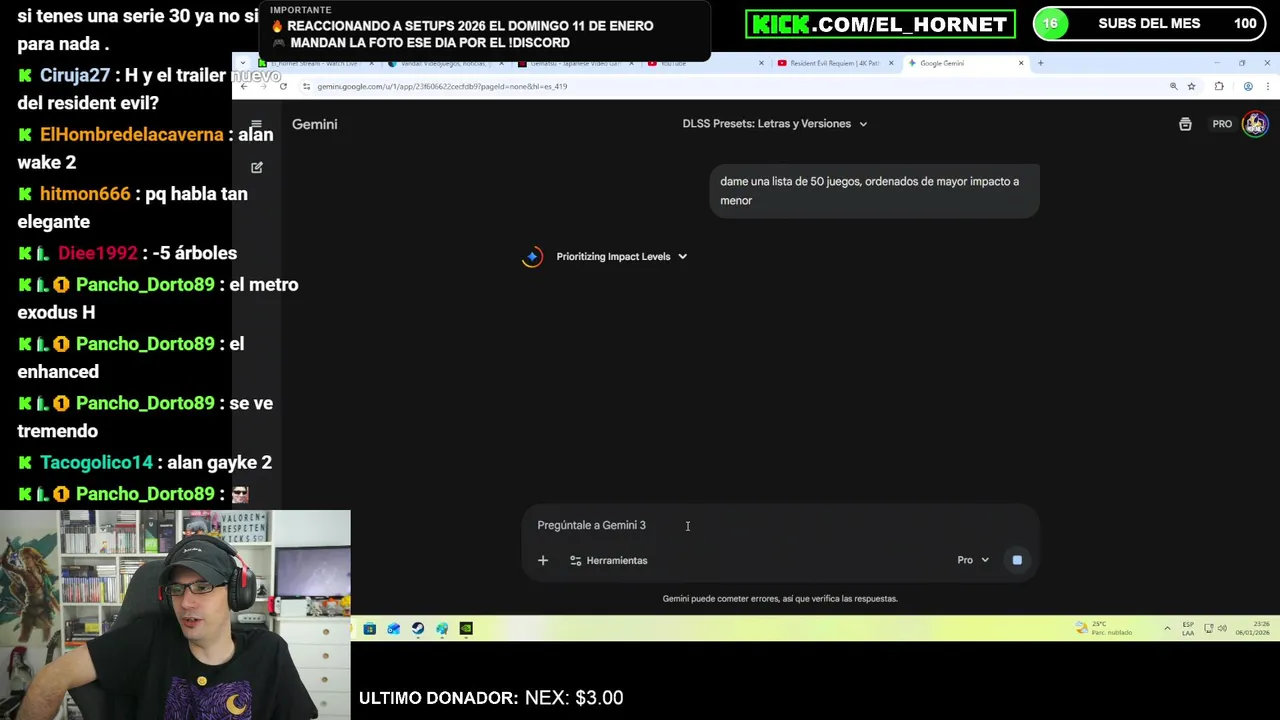Click the plus add-files button in prompt box
This screenshot has width=1280, height=720.
(543, 561)
